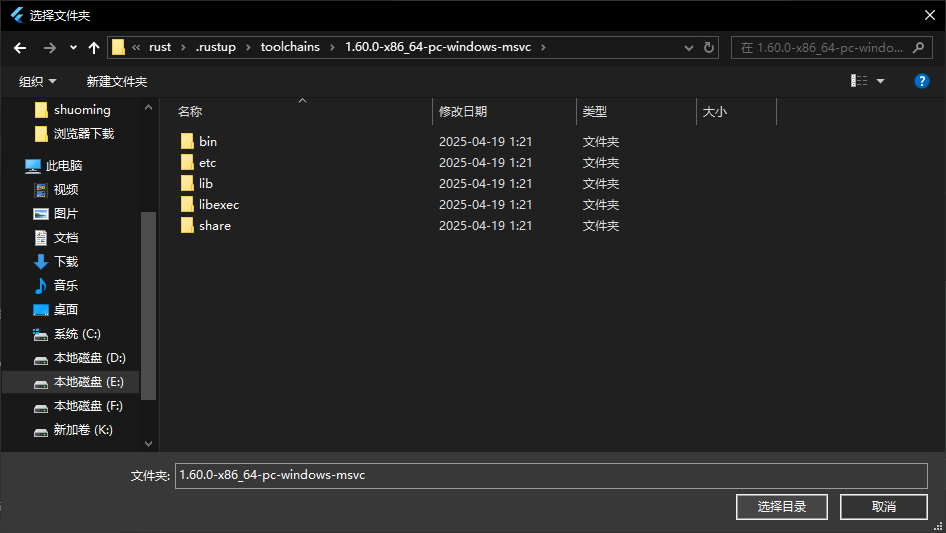Click sidebar scrollbar down arrow
The width and height of the screenshot is (946, 533).
(148, 444)
